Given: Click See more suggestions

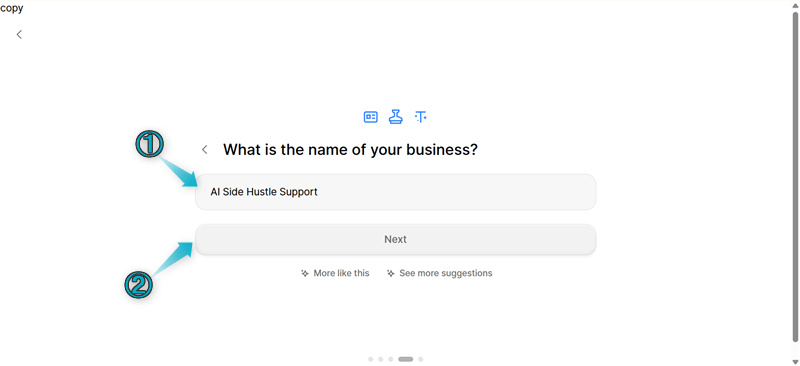Looking at the screenshot, I should pyautogui.click(x=439, y=273).
